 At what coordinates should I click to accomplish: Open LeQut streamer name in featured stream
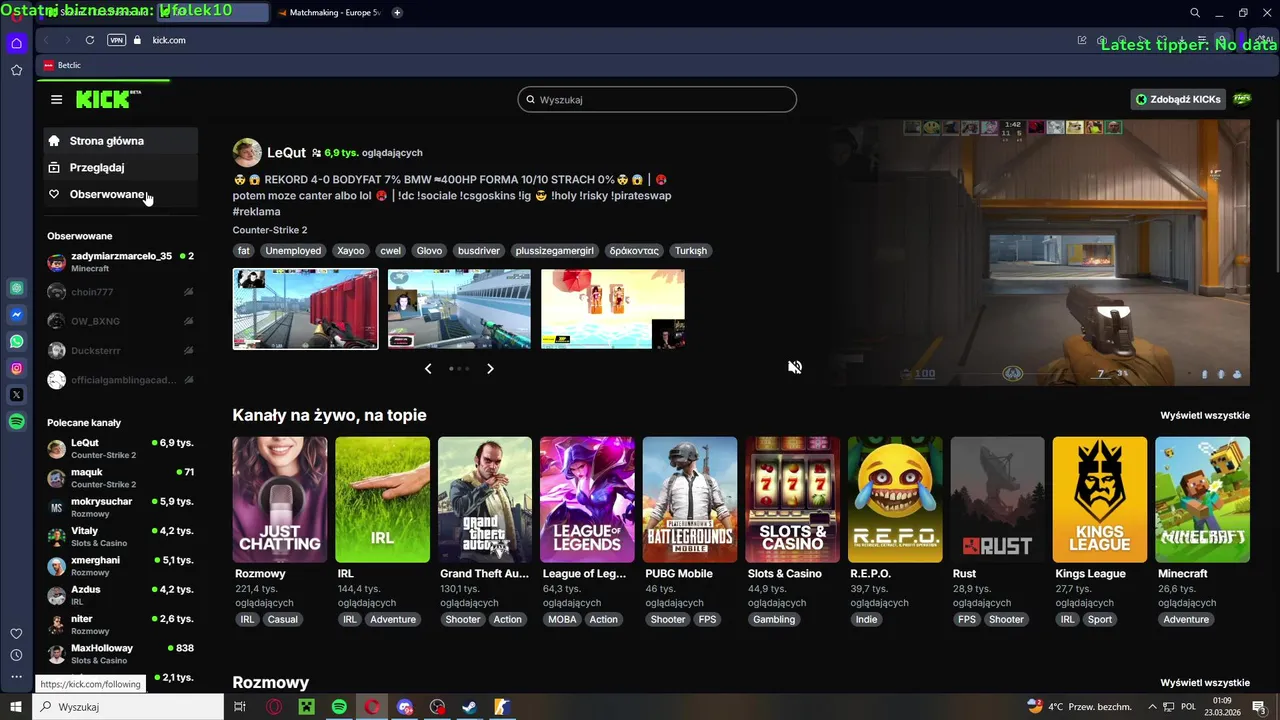click(286, 153)
